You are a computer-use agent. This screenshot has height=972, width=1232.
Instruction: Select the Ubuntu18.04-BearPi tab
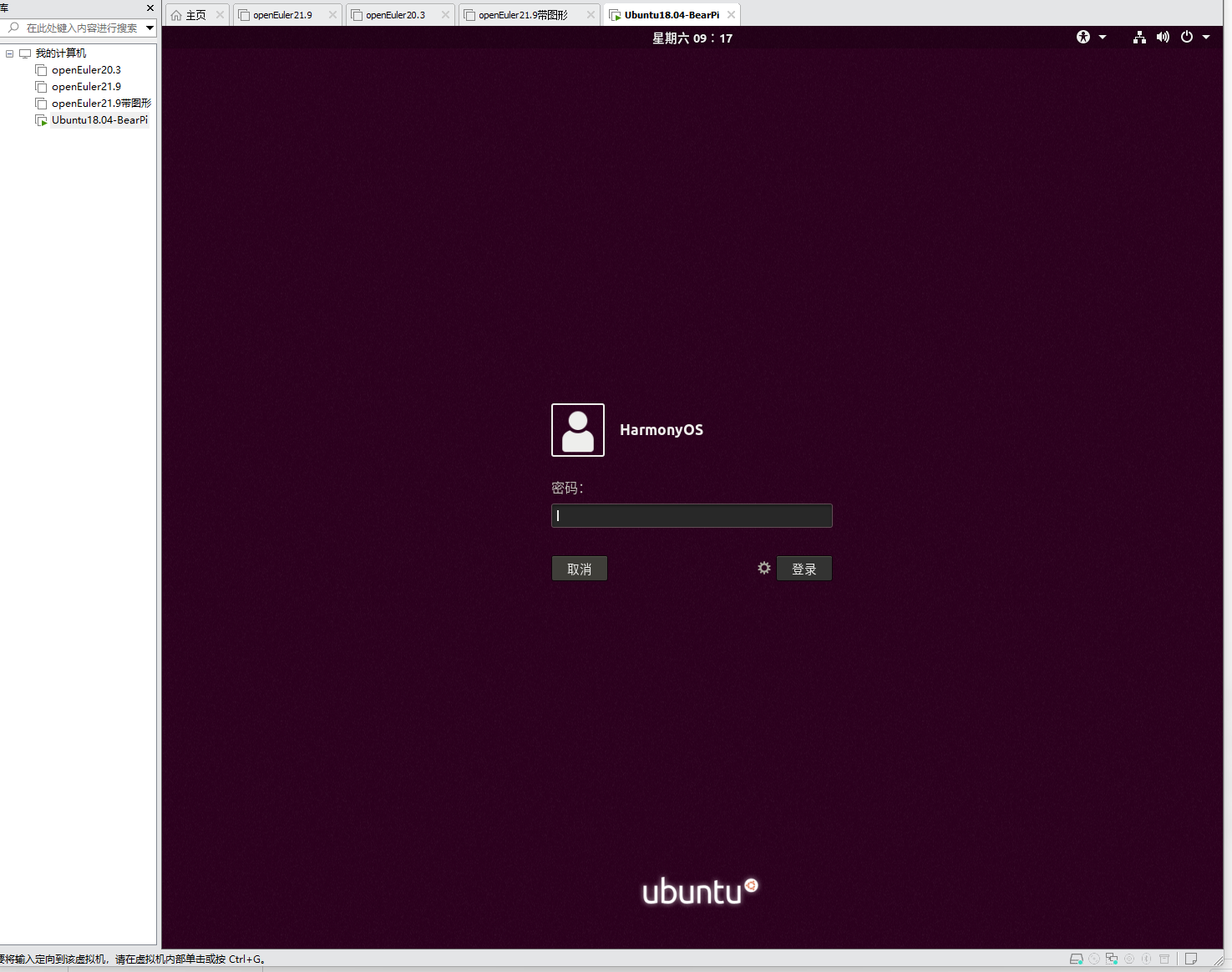(672, 15)
